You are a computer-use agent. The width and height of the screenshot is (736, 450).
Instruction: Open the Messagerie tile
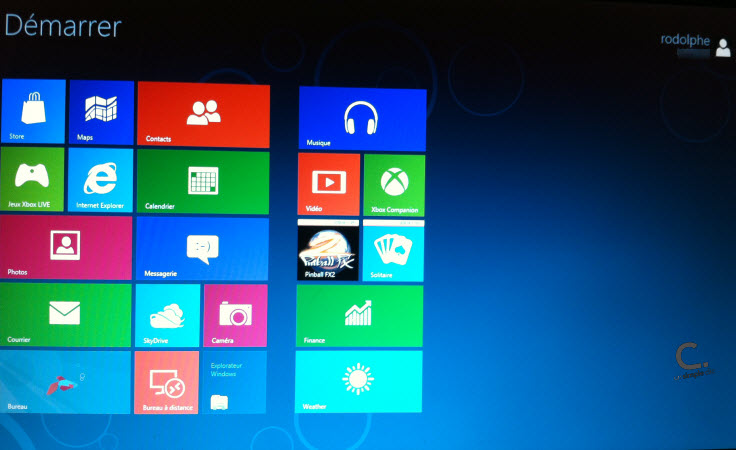click(x=202, y=249)
